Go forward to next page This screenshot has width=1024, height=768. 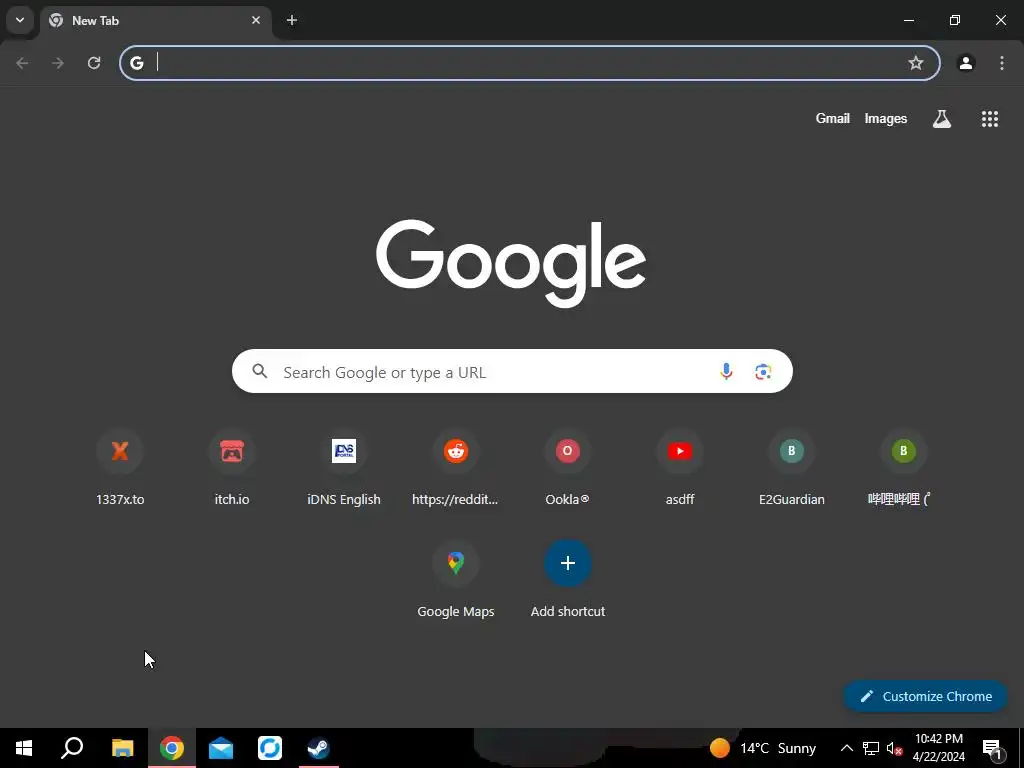click(58, 63)
